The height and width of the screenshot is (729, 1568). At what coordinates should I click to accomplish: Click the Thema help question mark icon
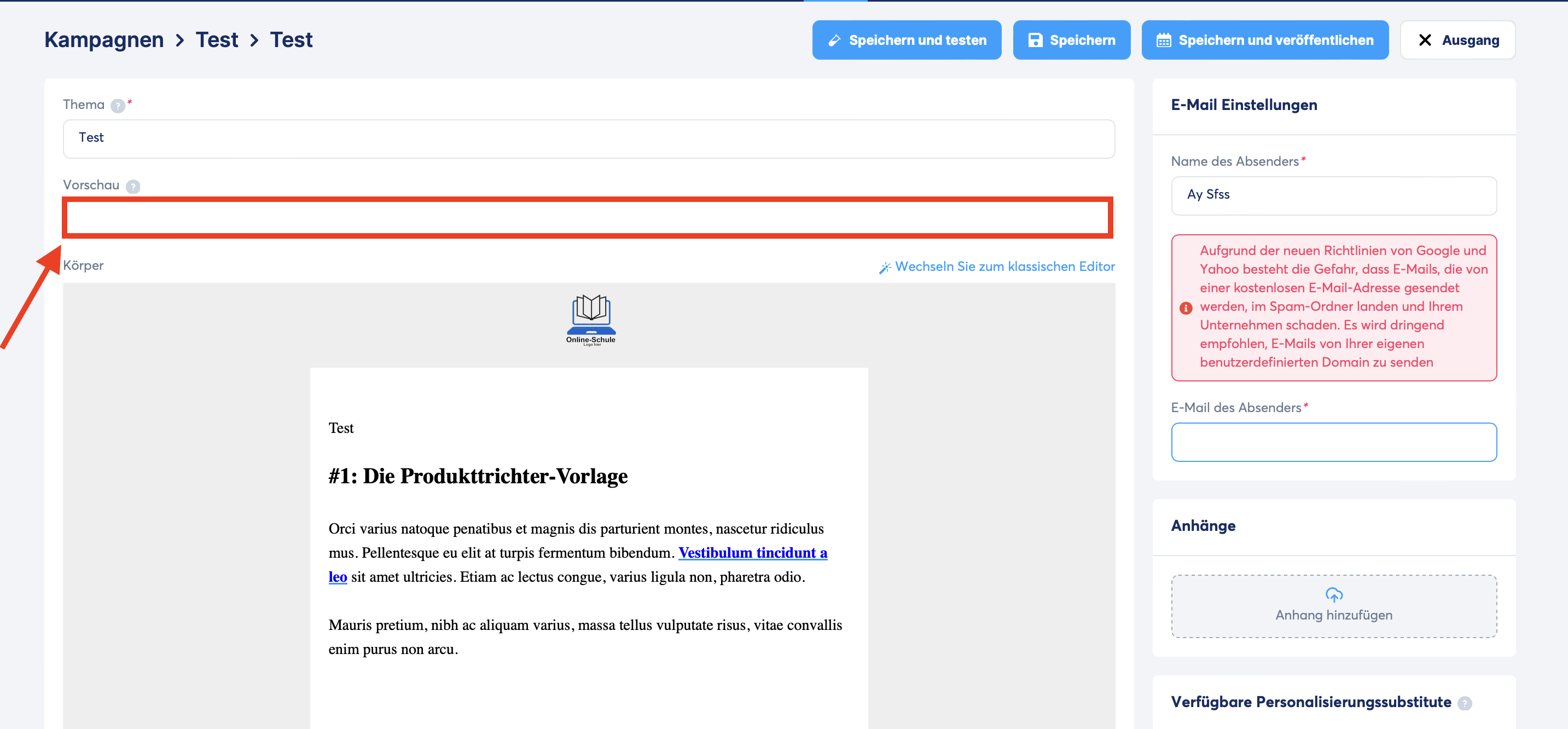pyautogui.click(x=118, y=106)
